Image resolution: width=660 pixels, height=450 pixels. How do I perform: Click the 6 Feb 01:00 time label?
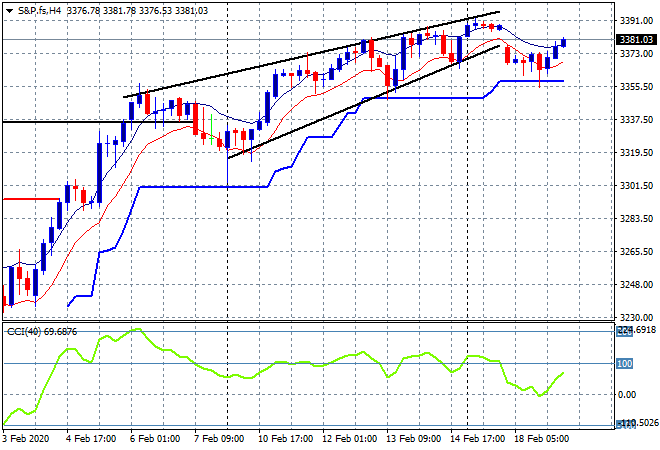[155, 439]
